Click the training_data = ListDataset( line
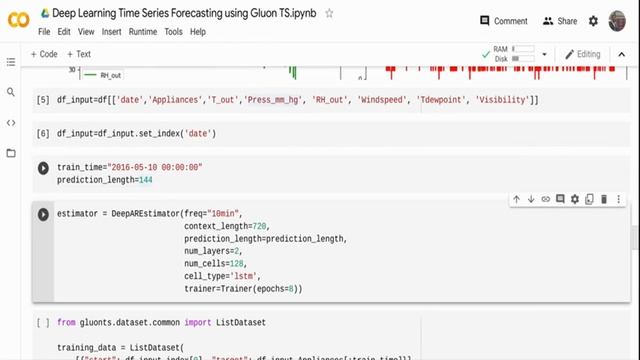The width and height of the screenshot is (640, 360). click(120, 348)
